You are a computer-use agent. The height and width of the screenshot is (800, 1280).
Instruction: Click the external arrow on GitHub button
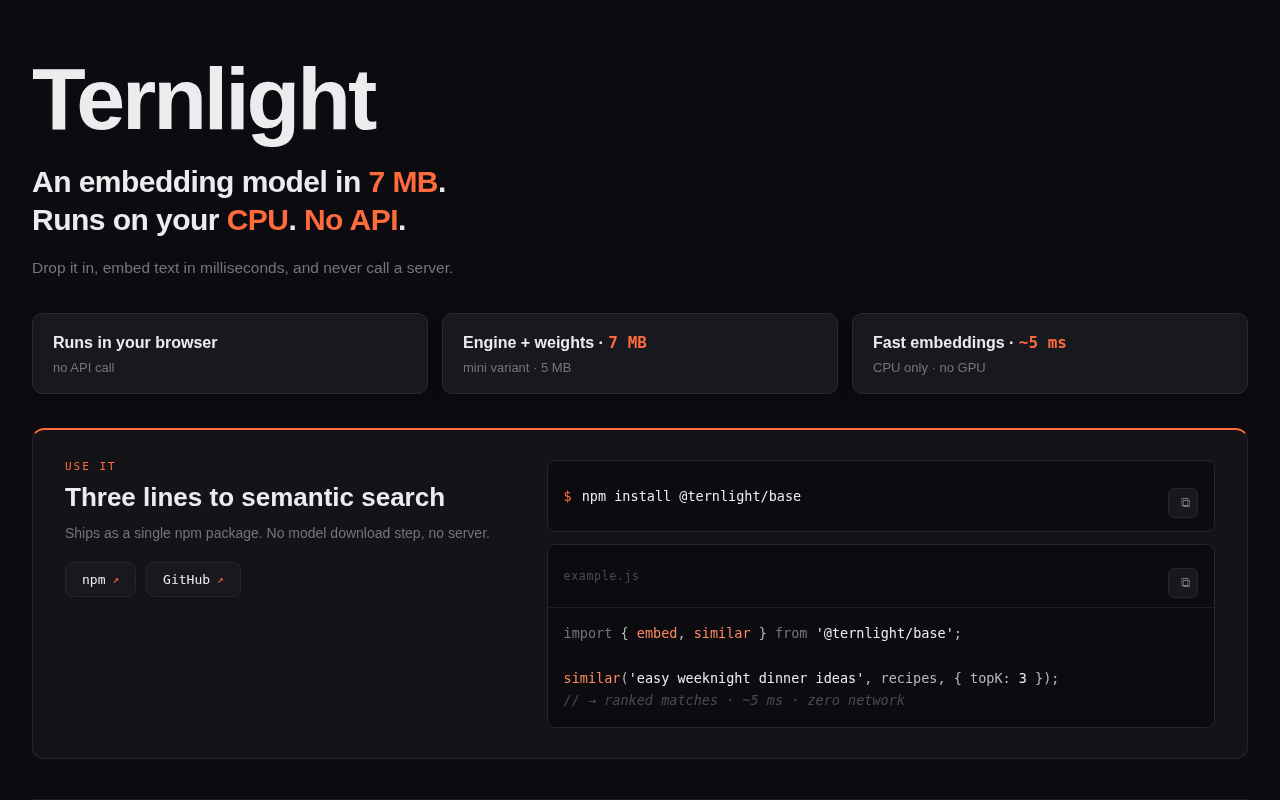pyautogui.click(x=220, y=580)
